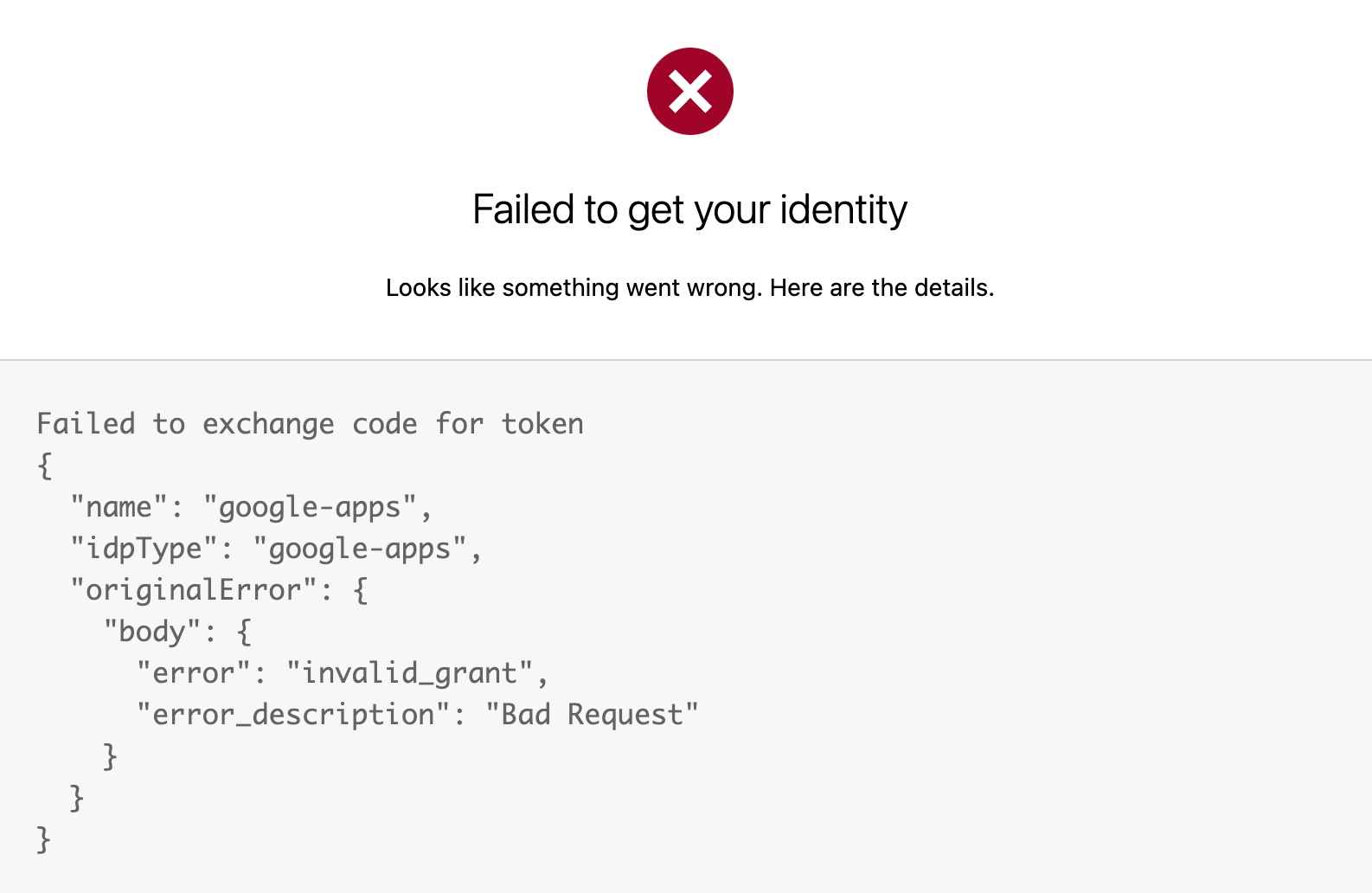1372x893 pixels.
Task: Click the "google-apps" value of the name field
Action: click(310, 507)
